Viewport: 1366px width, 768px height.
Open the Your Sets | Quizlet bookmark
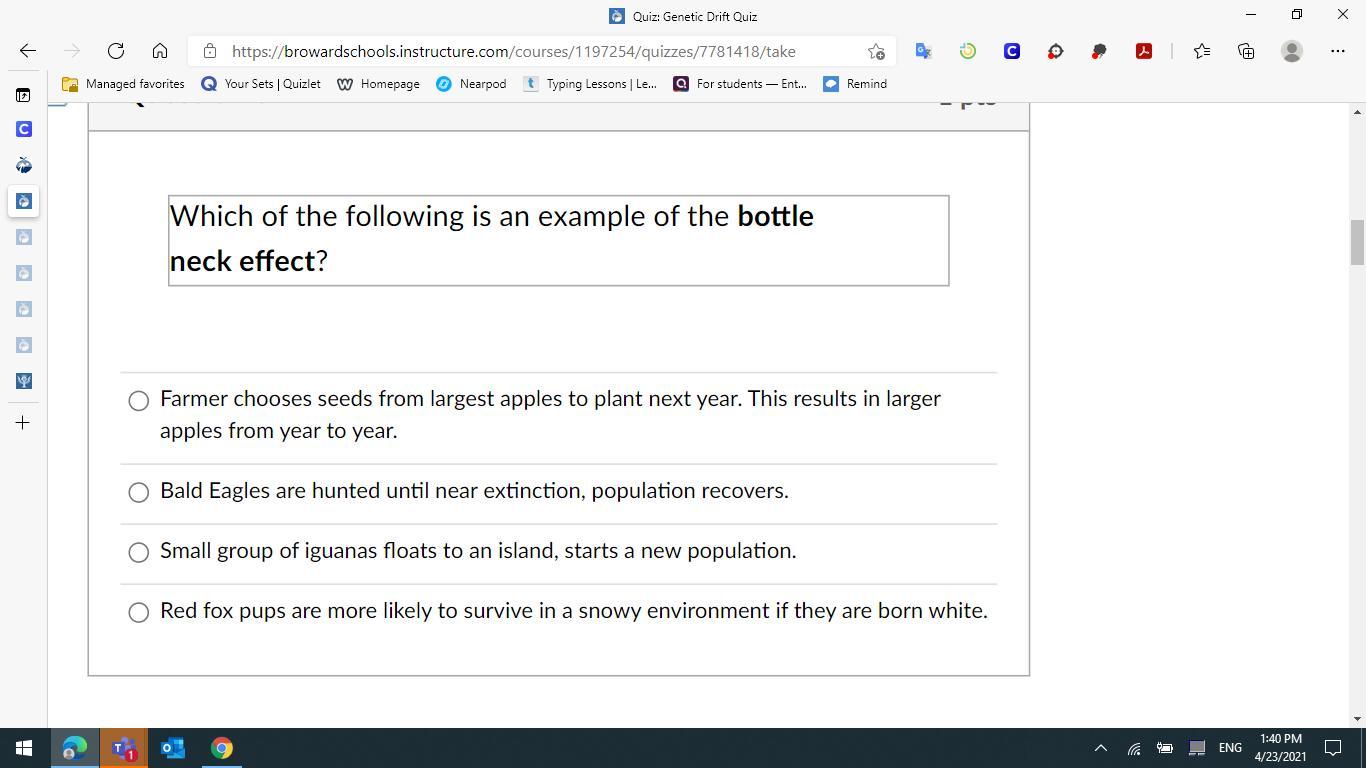261,84
